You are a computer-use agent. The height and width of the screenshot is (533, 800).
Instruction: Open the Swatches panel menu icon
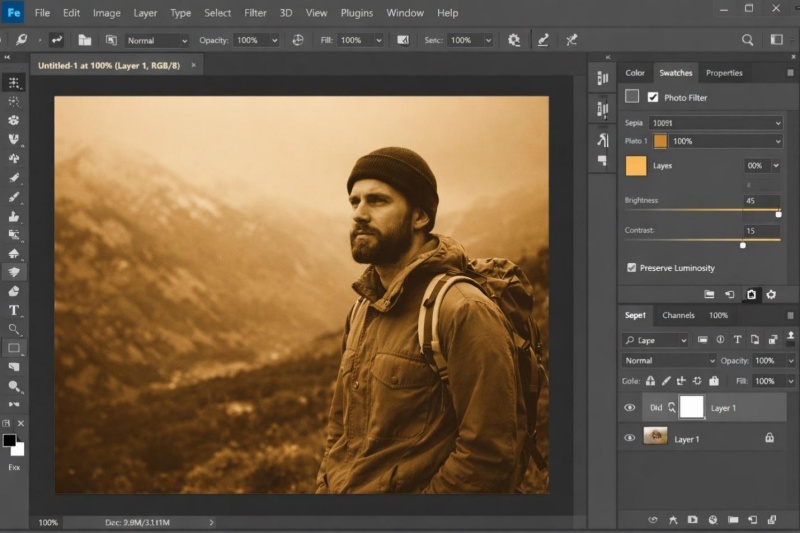click(x=790, y=73)
